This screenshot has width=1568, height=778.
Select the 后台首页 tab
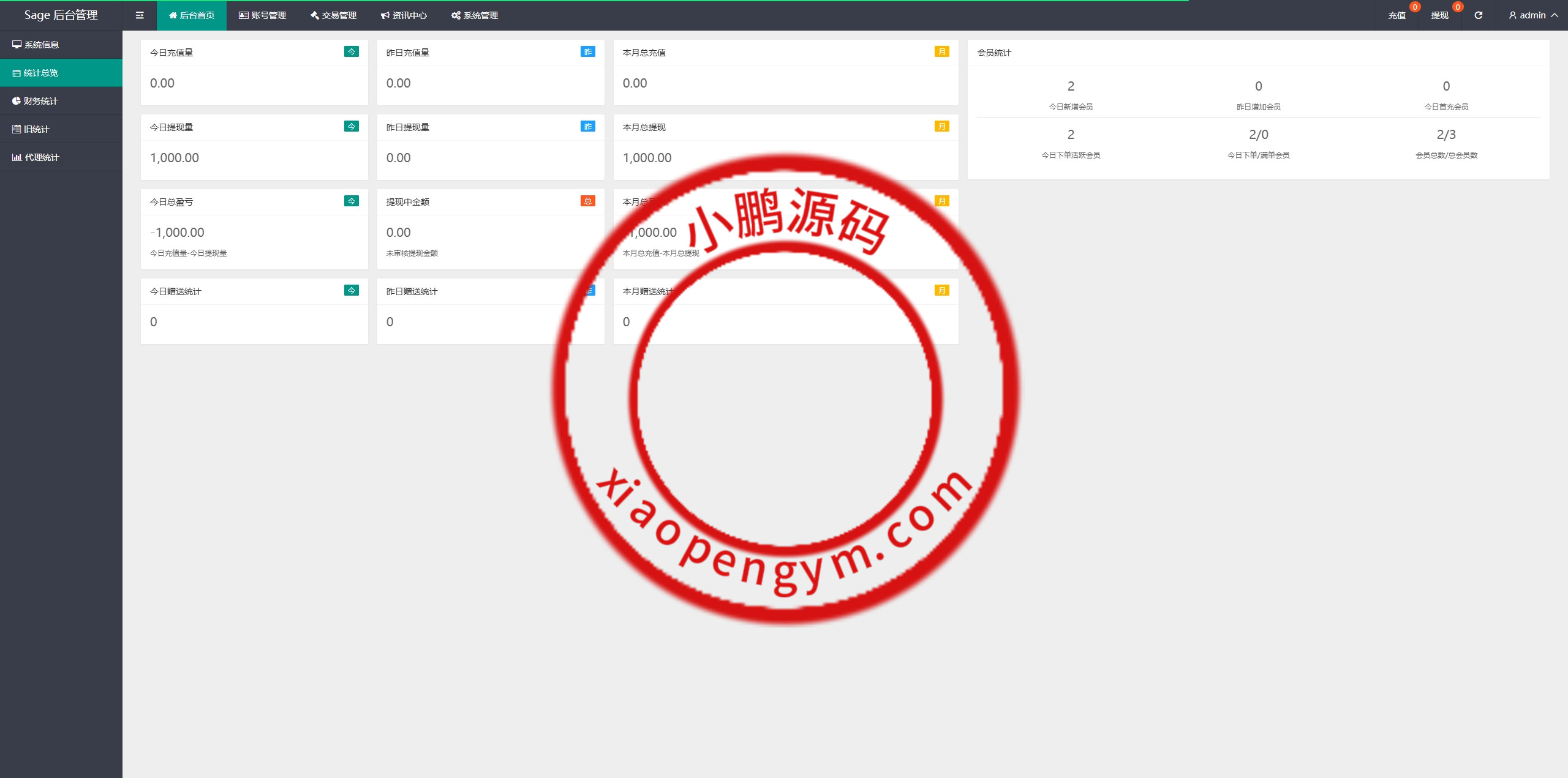pyautogui.click(x=192, y=15)
